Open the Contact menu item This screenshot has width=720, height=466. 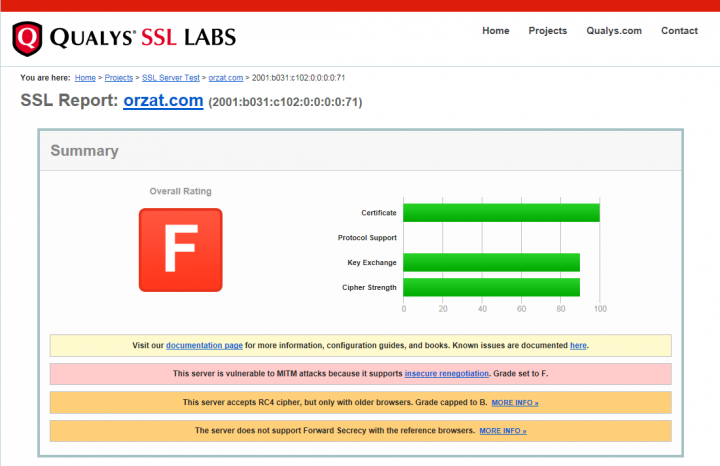(679, 31)
